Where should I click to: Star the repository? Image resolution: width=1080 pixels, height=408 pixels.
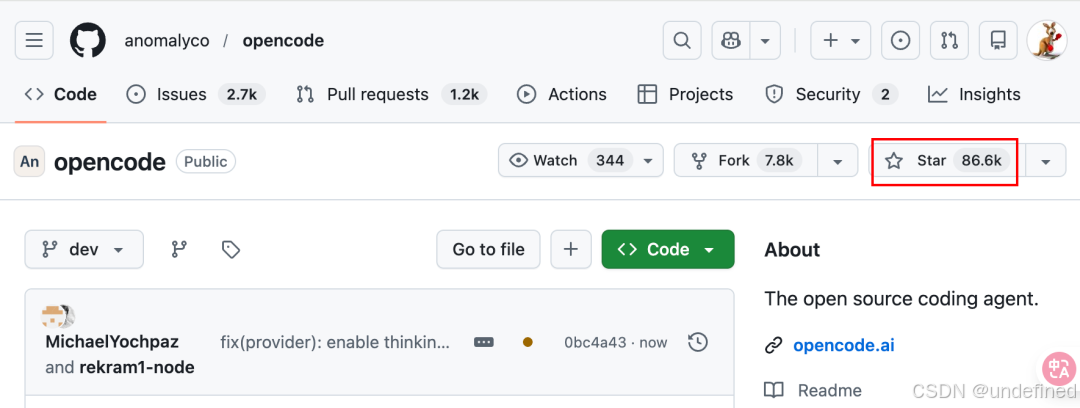point(947,161)
